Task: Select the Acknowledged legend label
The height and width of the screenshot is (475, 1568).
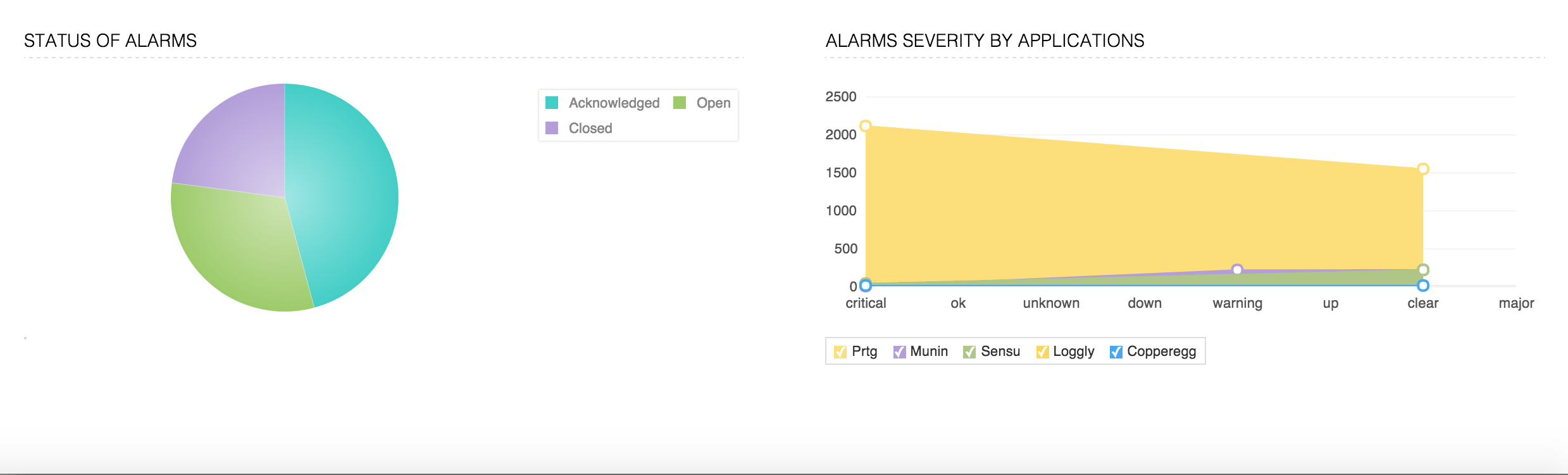Action: click(x=614, y=103)
